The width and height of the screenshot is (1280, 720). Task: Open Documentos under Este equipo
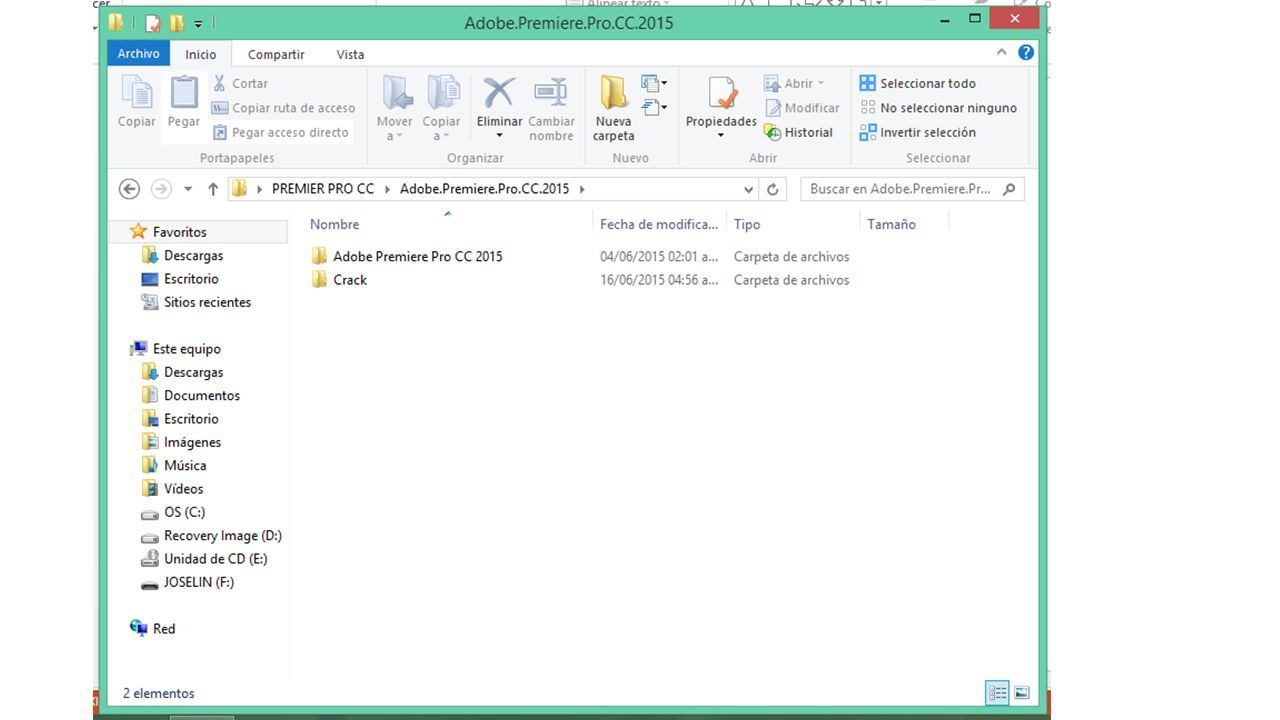[201, 395]
